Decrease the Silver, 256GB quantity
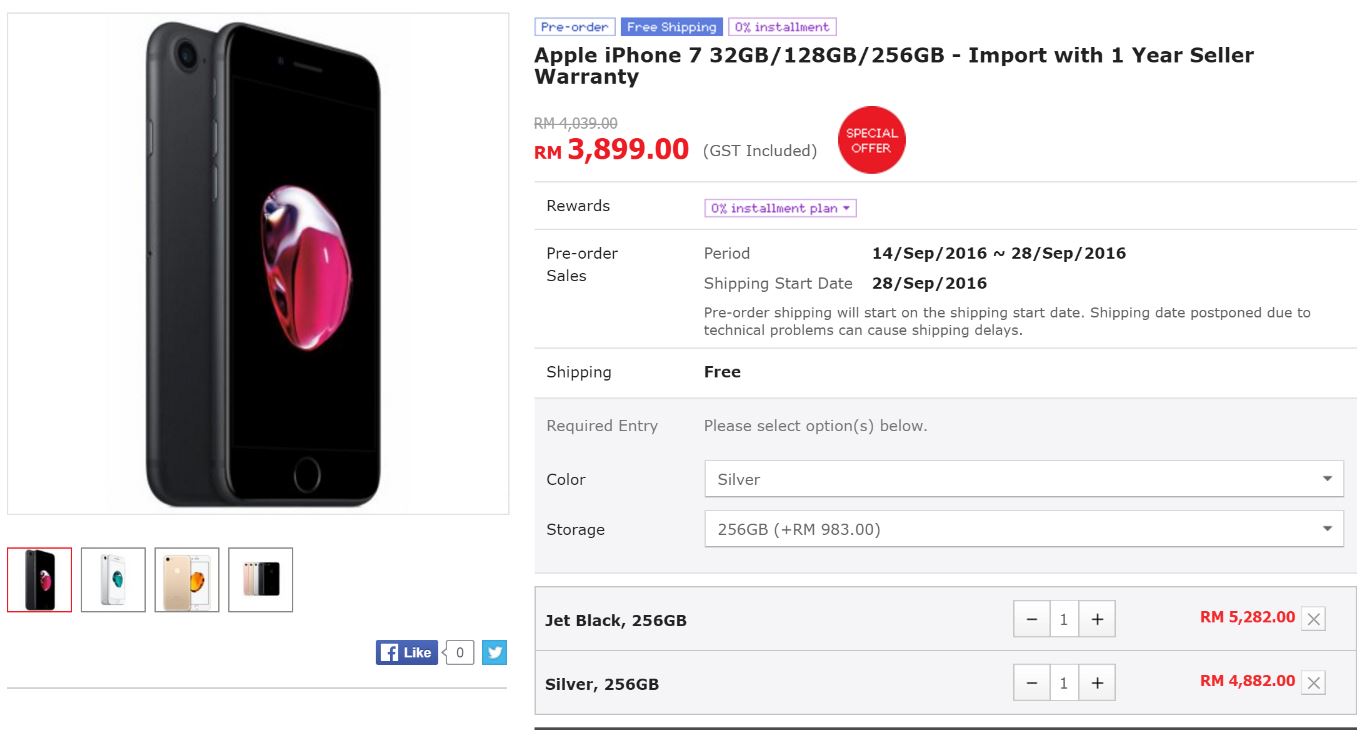 click(1031, 683)
